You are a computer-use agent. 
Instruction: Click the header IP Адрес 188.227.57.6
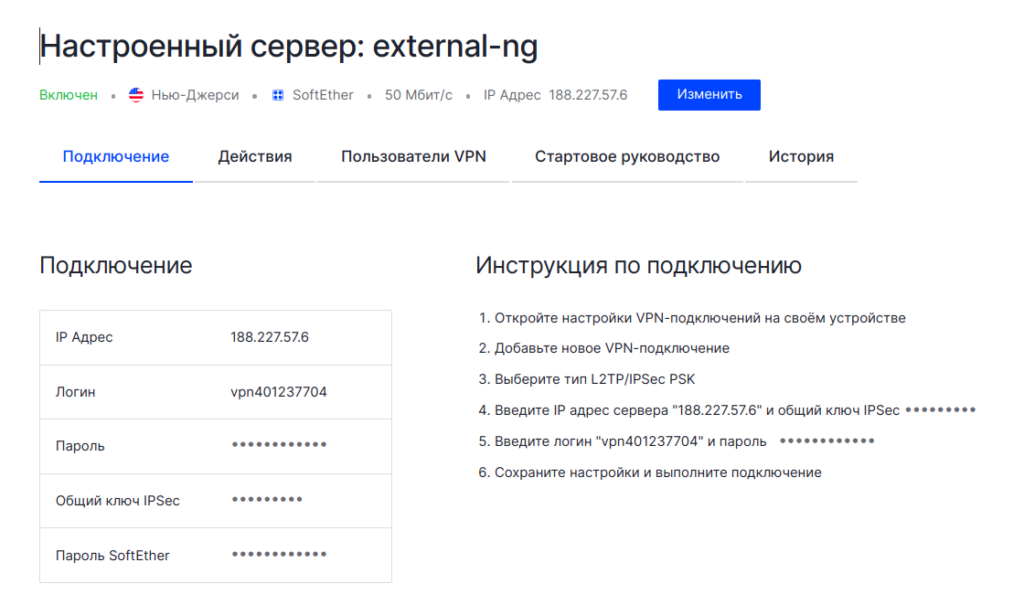(x=555, y=95)
